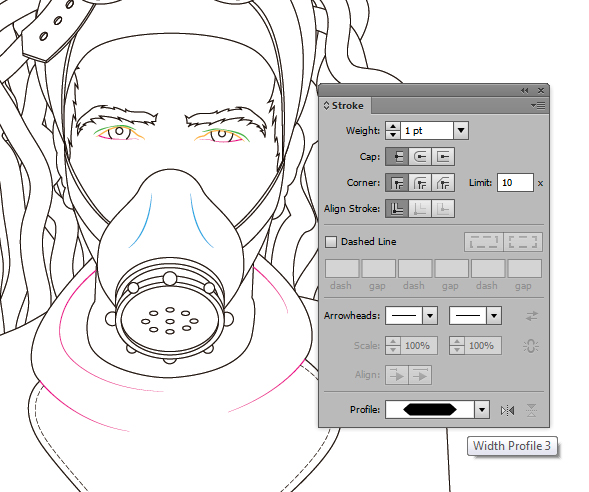Screen dimensions: 589x492
Task: Place arrow tip at path end
Action: (x=420, y=375)
